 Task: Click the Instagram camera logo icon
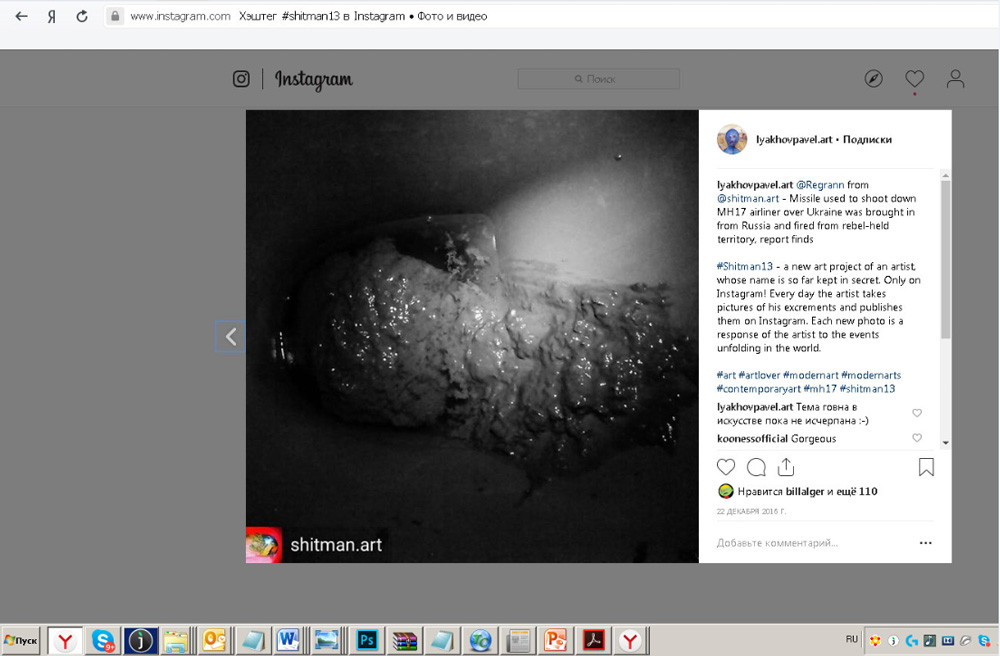tap(241, 79)
